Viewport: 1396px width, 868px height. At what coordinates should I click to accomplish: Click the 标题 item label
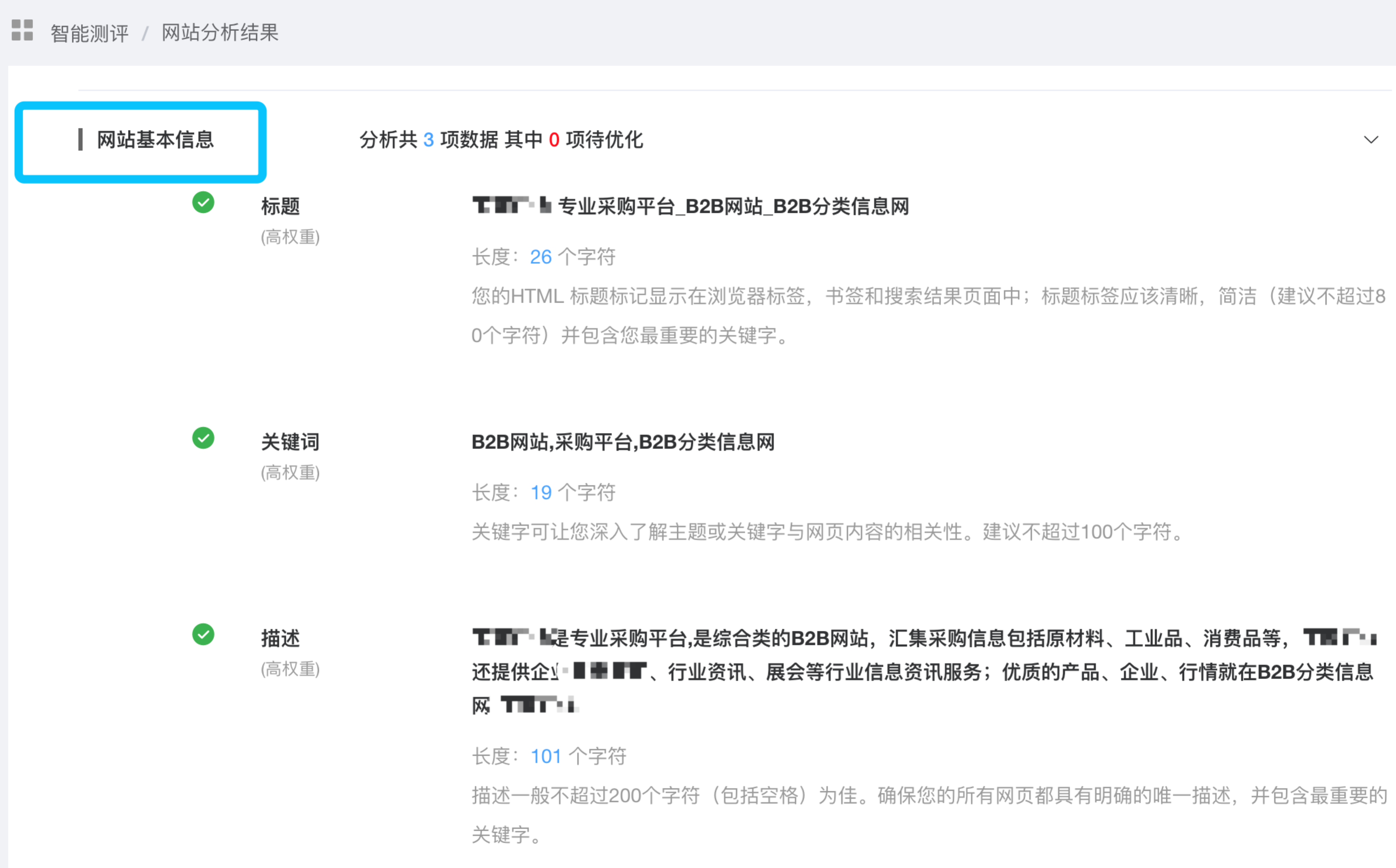(x=280, y=206)
